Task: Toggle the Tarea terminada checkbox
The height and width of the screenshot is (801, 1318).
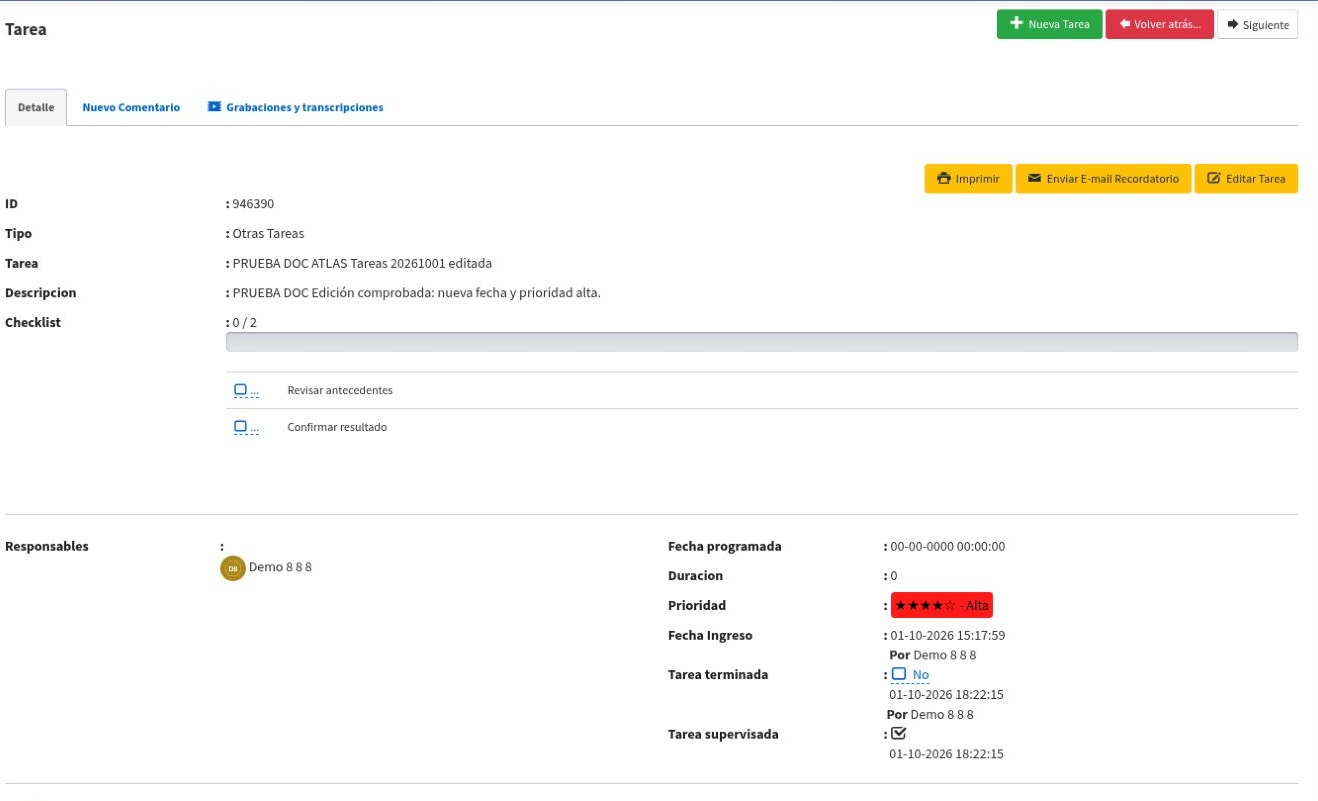Action: pyautogui.click(x=898, y=674)
